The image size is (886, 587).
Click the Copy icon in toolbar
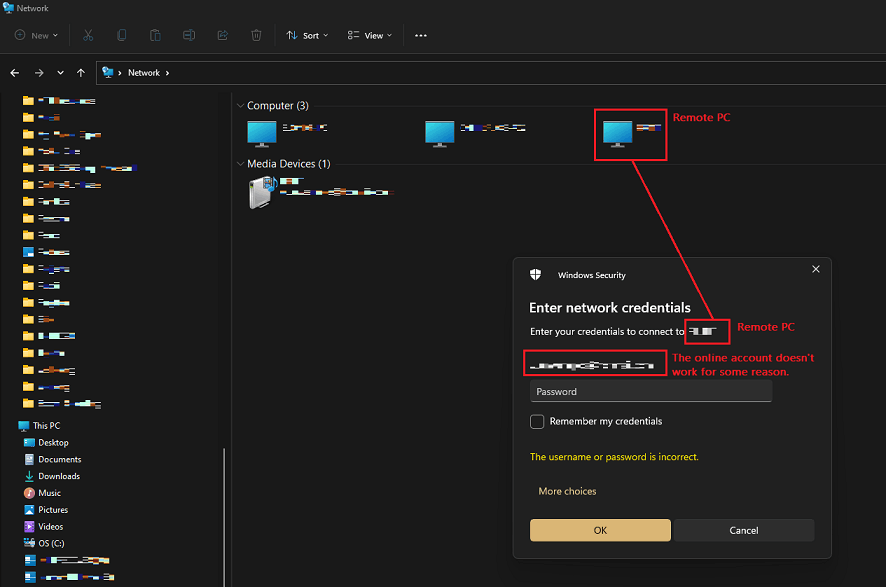(121, 35)
